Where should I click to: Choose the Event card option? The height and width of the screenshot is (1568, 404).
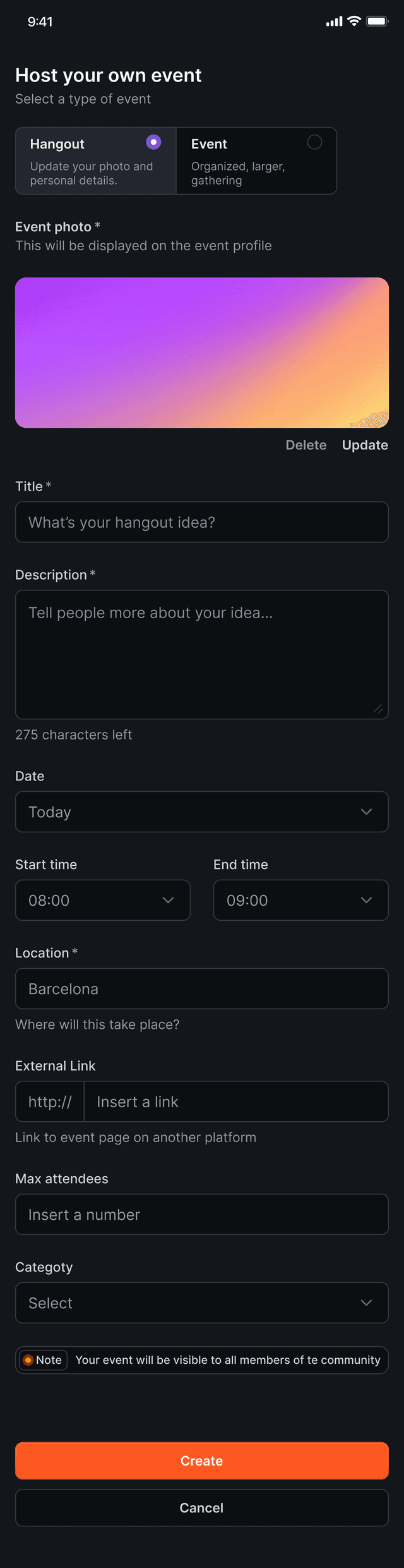tap(256, 161)
